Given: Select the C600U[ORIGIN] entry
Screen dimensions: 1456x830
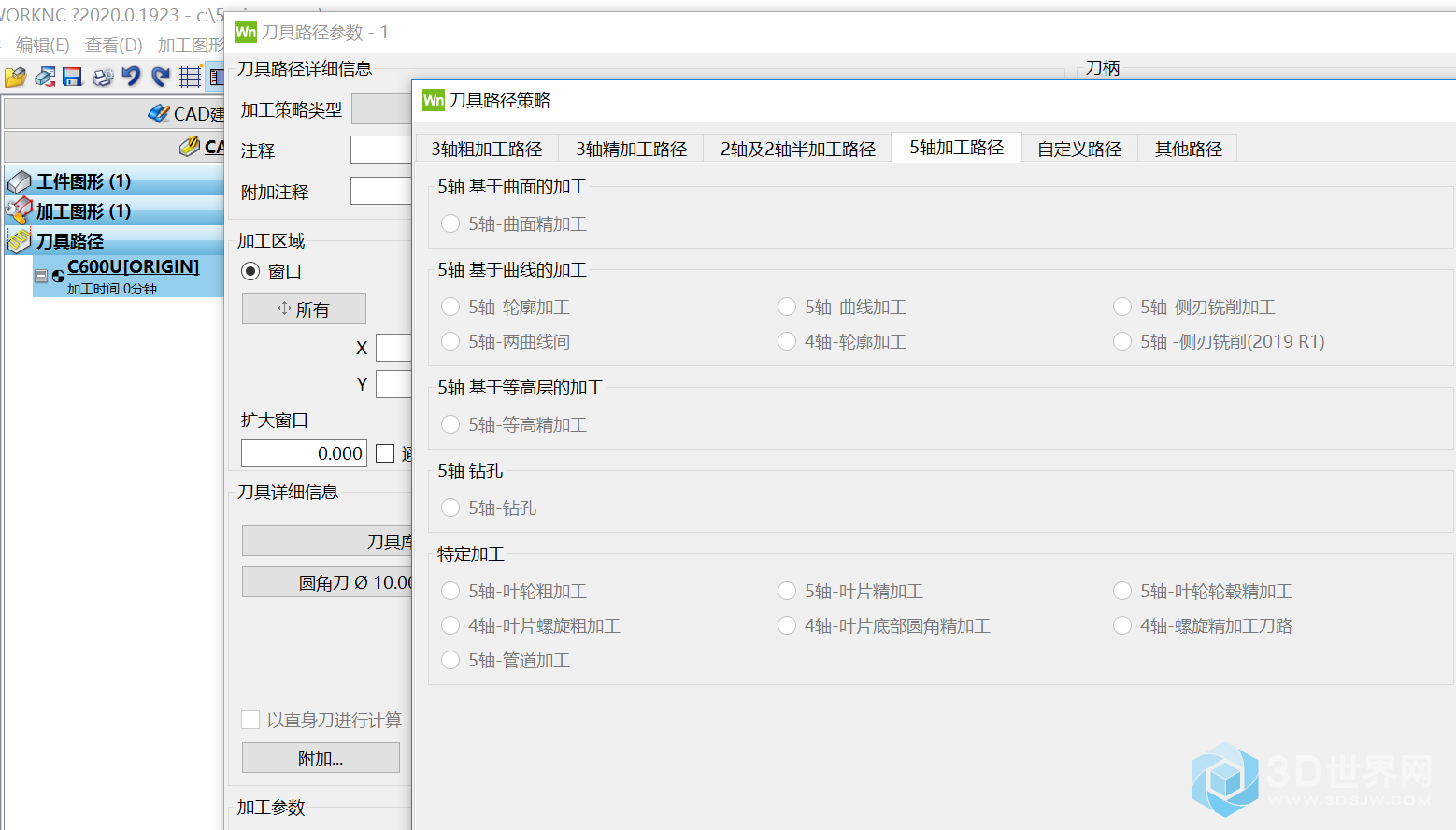Looking at the screenshot, I should pyautogui.click(x=133, y=266).
